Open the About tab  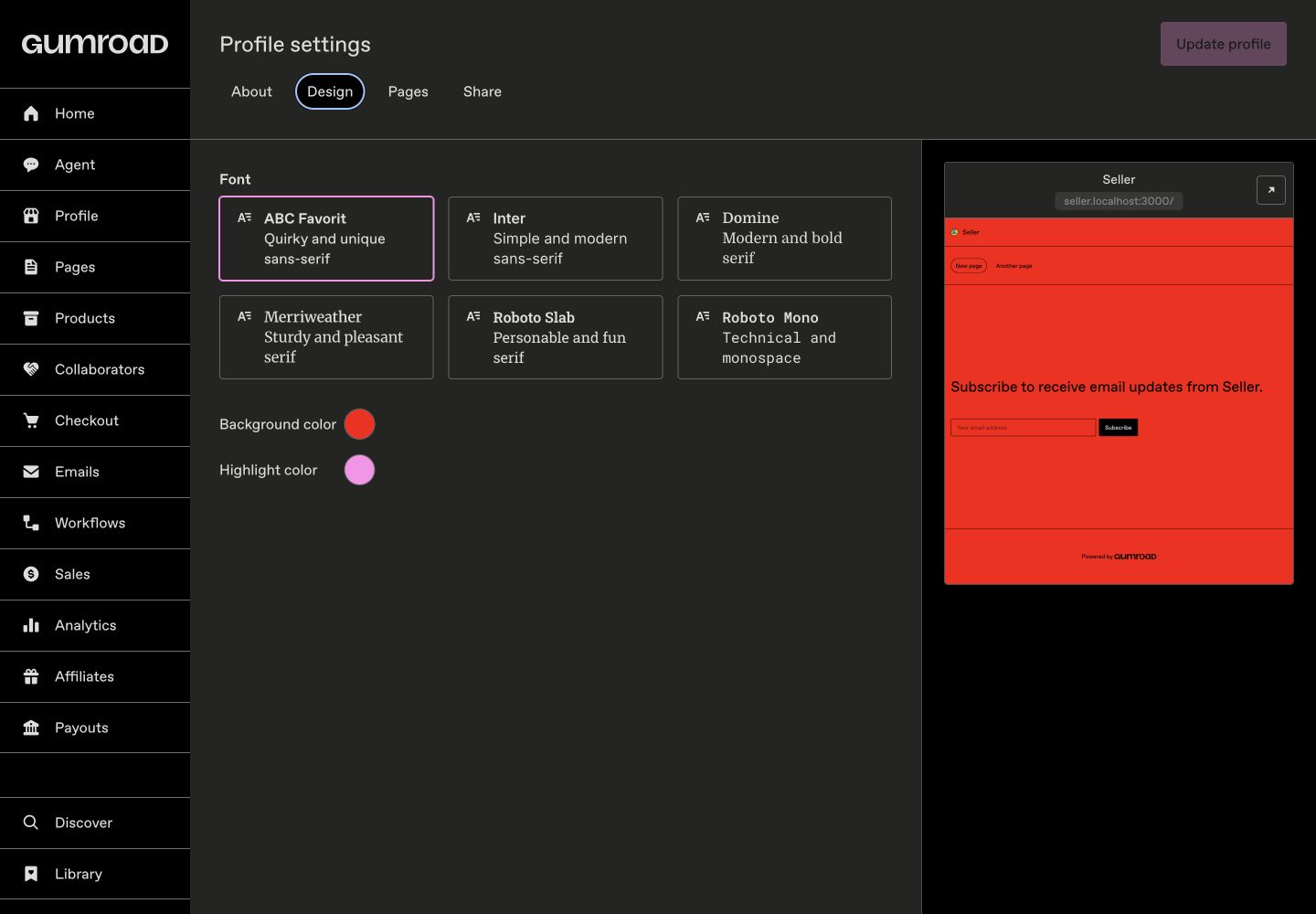[x=251, y=91]
